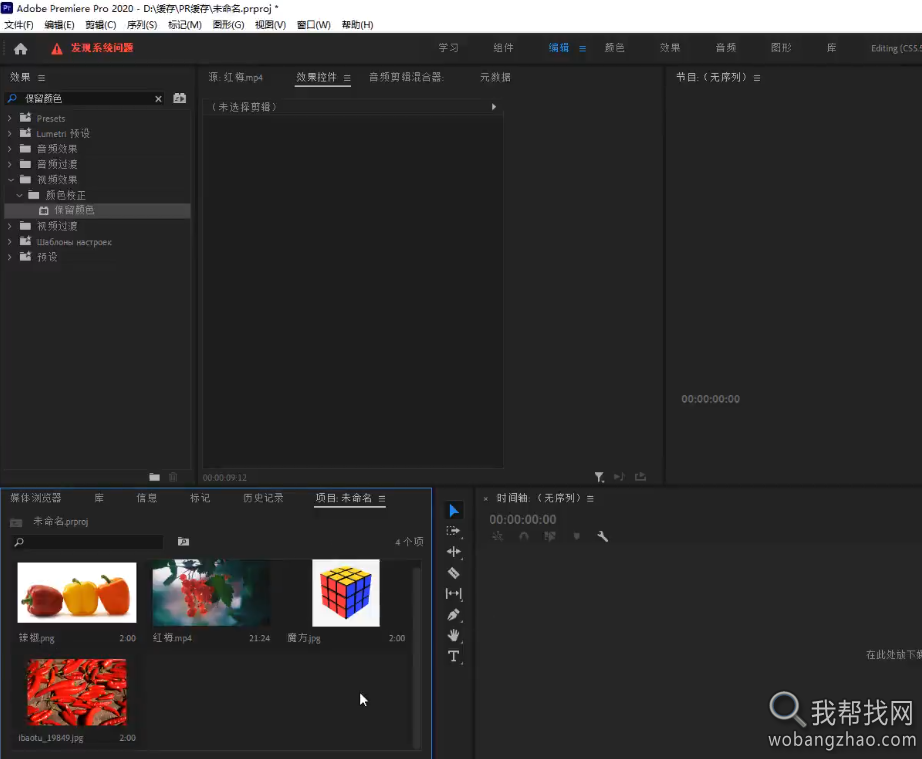922x759 pixels.
Task: Toggle add markers button in timeline
Action: [577, 536]
